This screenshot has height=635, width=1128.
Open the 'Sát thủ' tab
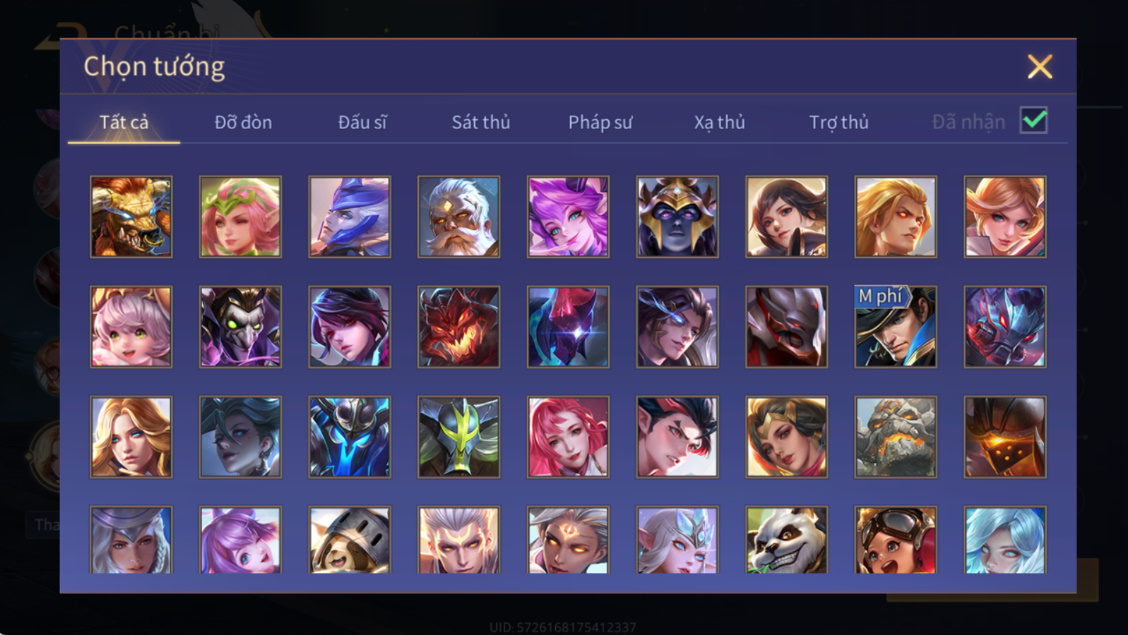[x=481, y=122]
